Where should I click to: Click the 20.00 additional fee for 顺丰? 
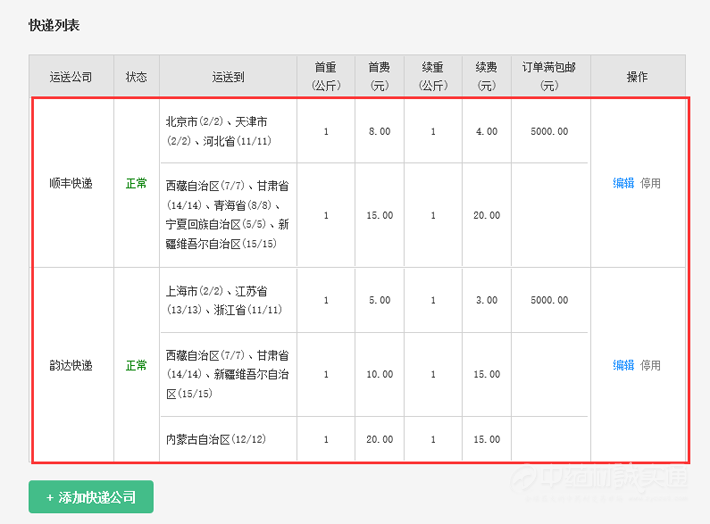click(x=487, y=215)
